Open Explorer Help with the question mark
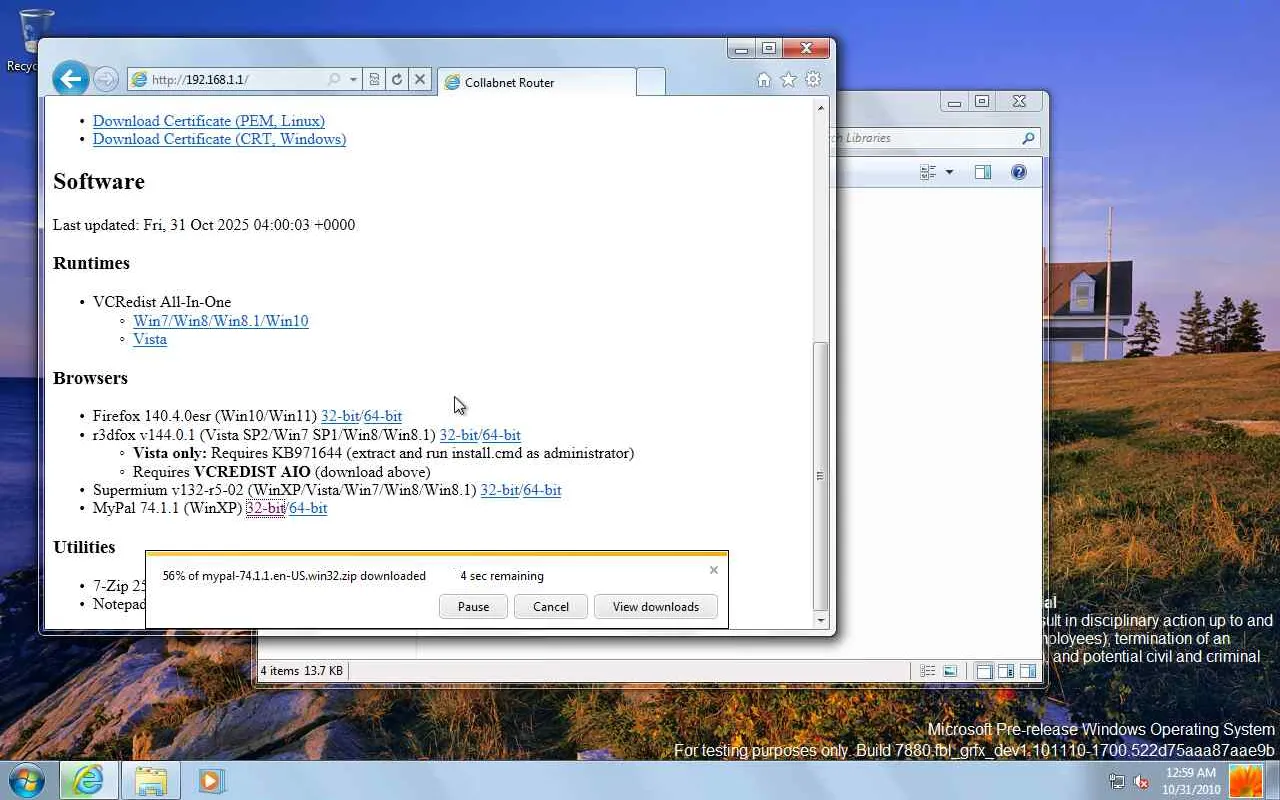1280x800 pixels. [1018, 172]
